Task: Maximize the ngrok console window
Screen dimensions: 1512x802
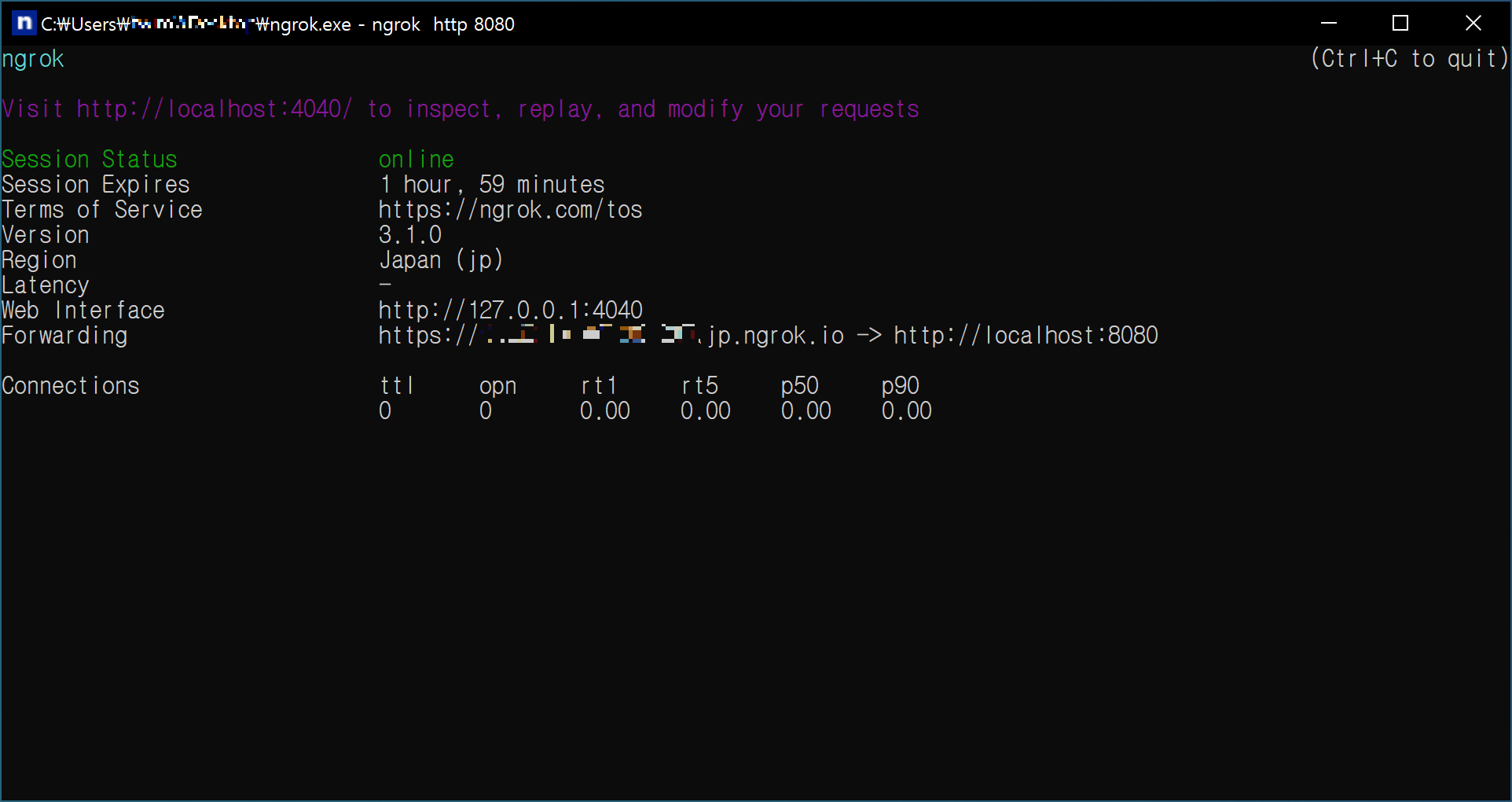Action: 1400,24
